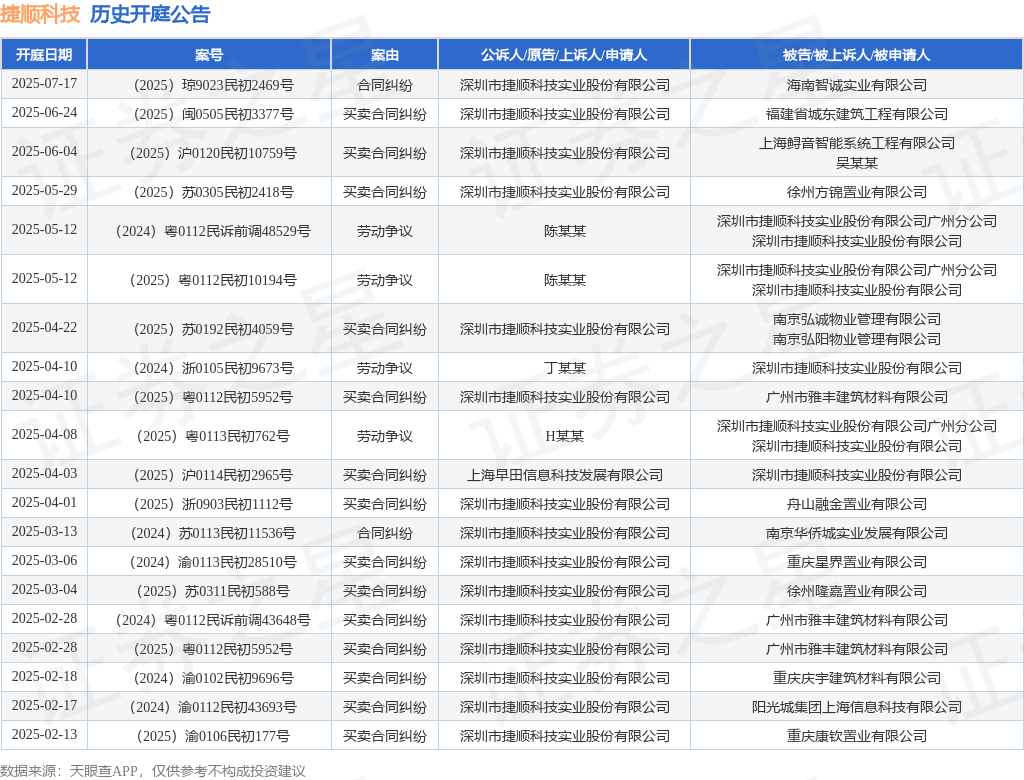
Task: Click the date 2025-05-29
Action: click(x=44, y=191)
